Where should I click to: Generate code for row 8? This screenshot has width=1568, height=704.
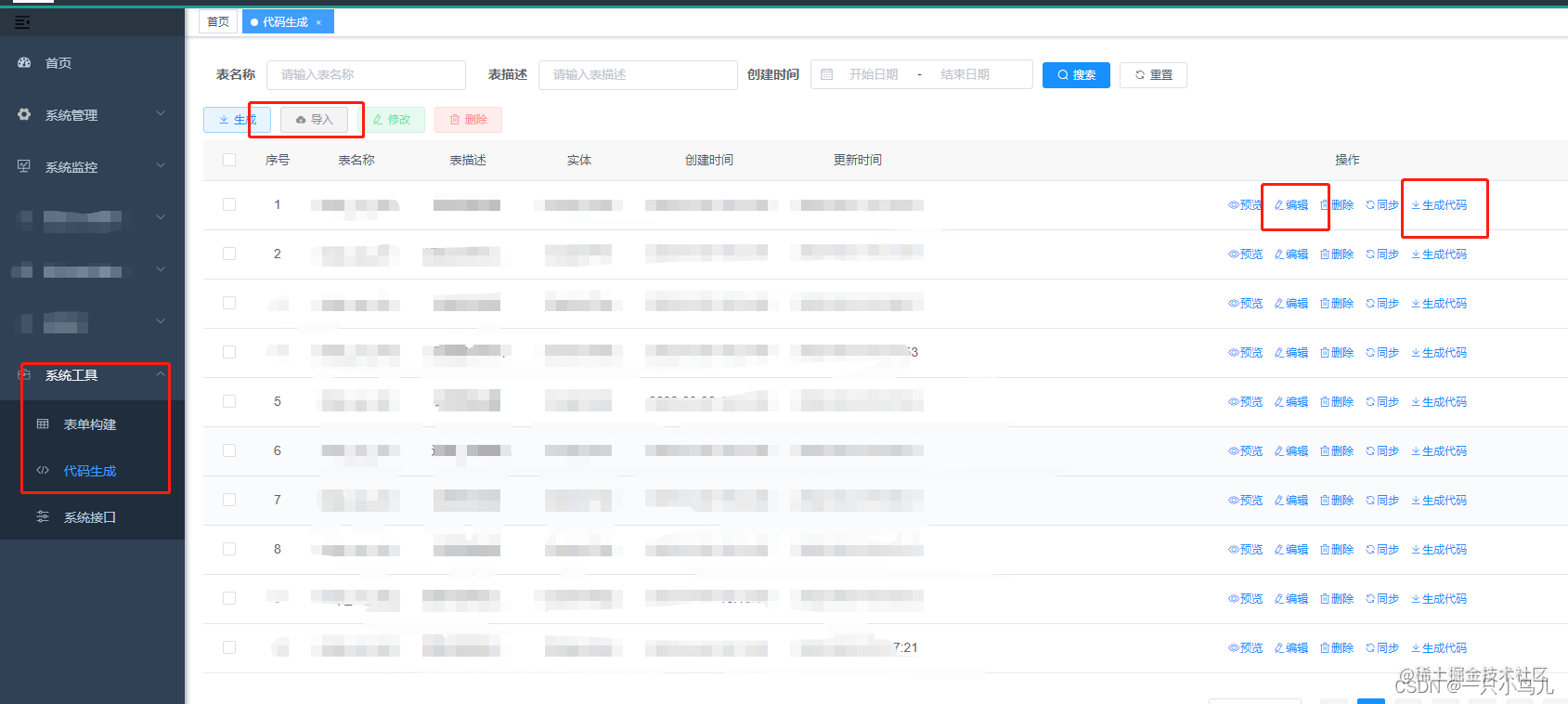click(1439, 550)
